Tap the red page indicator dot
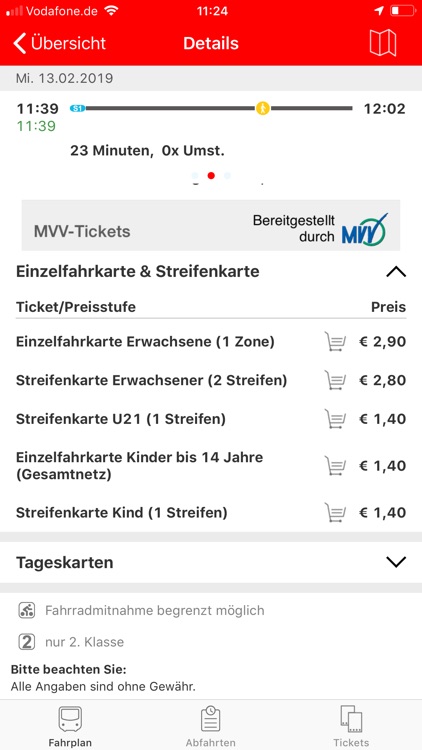 211,176
